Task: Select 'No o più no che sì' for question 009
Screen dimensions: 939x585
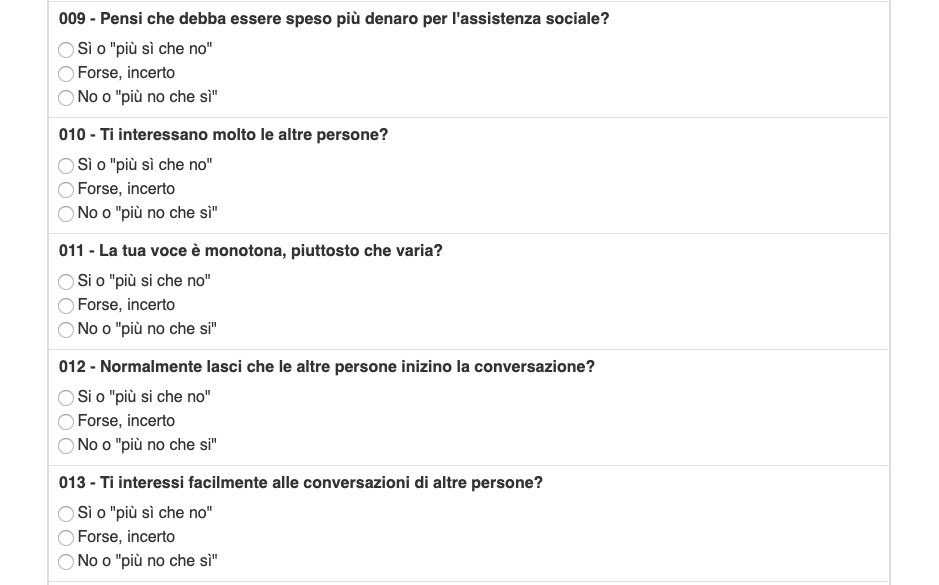Action: (x=66, y=98)
